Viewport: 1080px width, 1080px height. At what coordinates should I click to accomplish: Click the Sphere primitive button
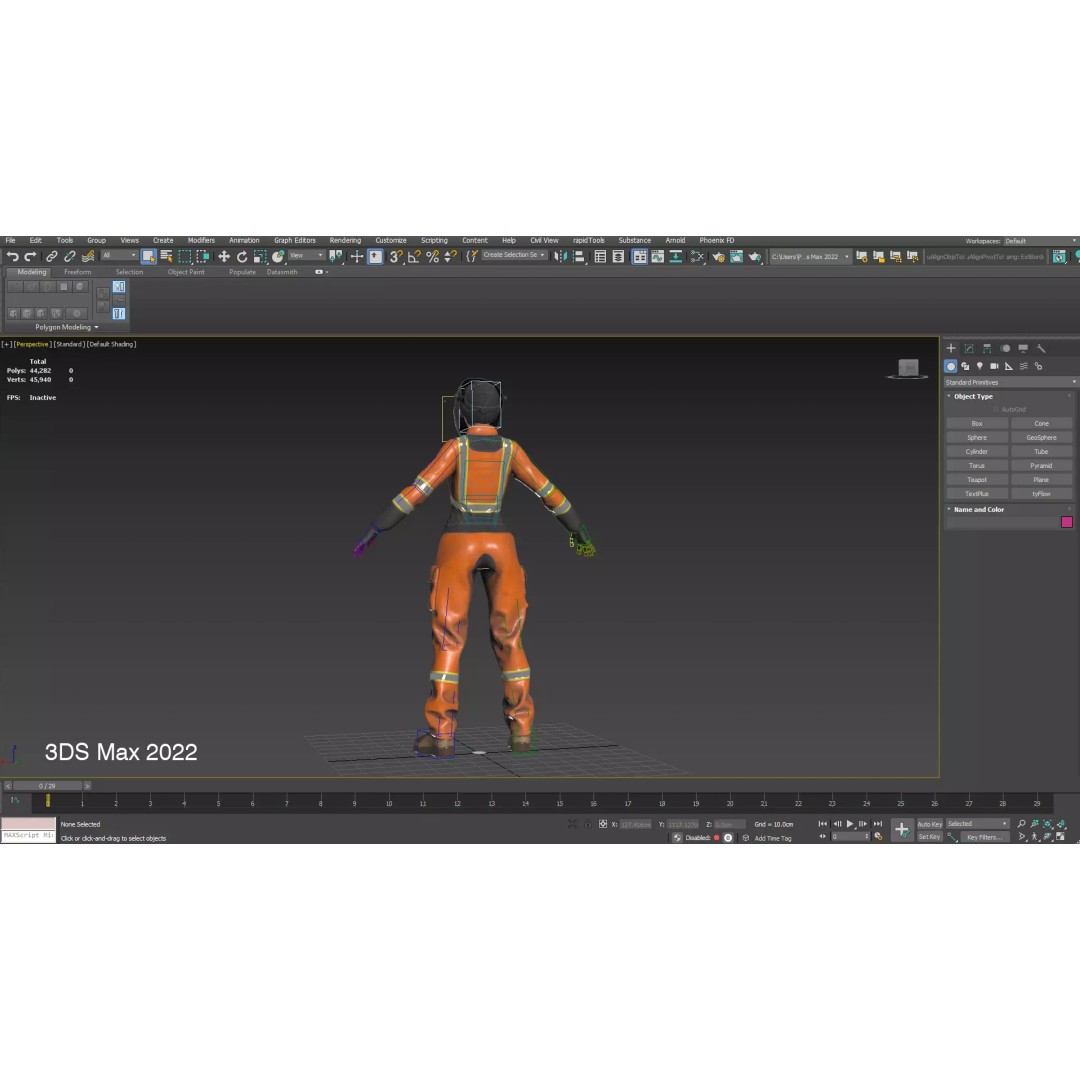[977, 437]
